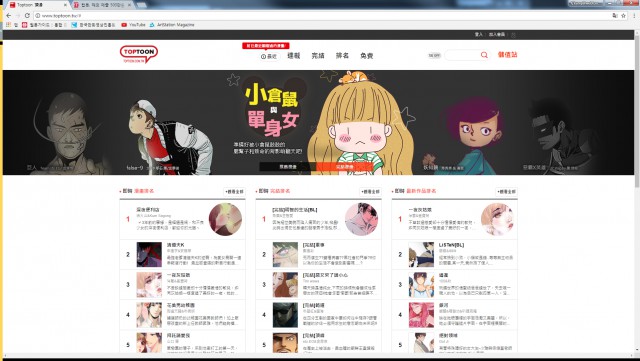Open rank 1 round thumbnail in 最新作品排名
640x361 pixels.
(498, 219)
